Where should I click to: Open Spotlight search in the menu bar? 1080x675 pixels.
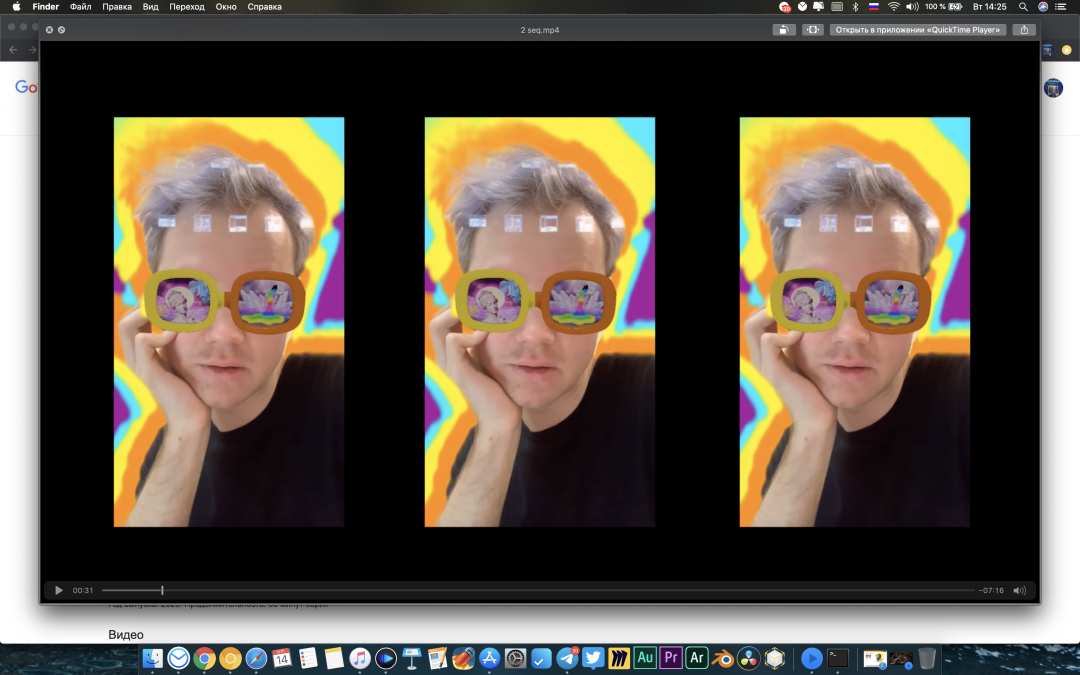coord(1022,7)
